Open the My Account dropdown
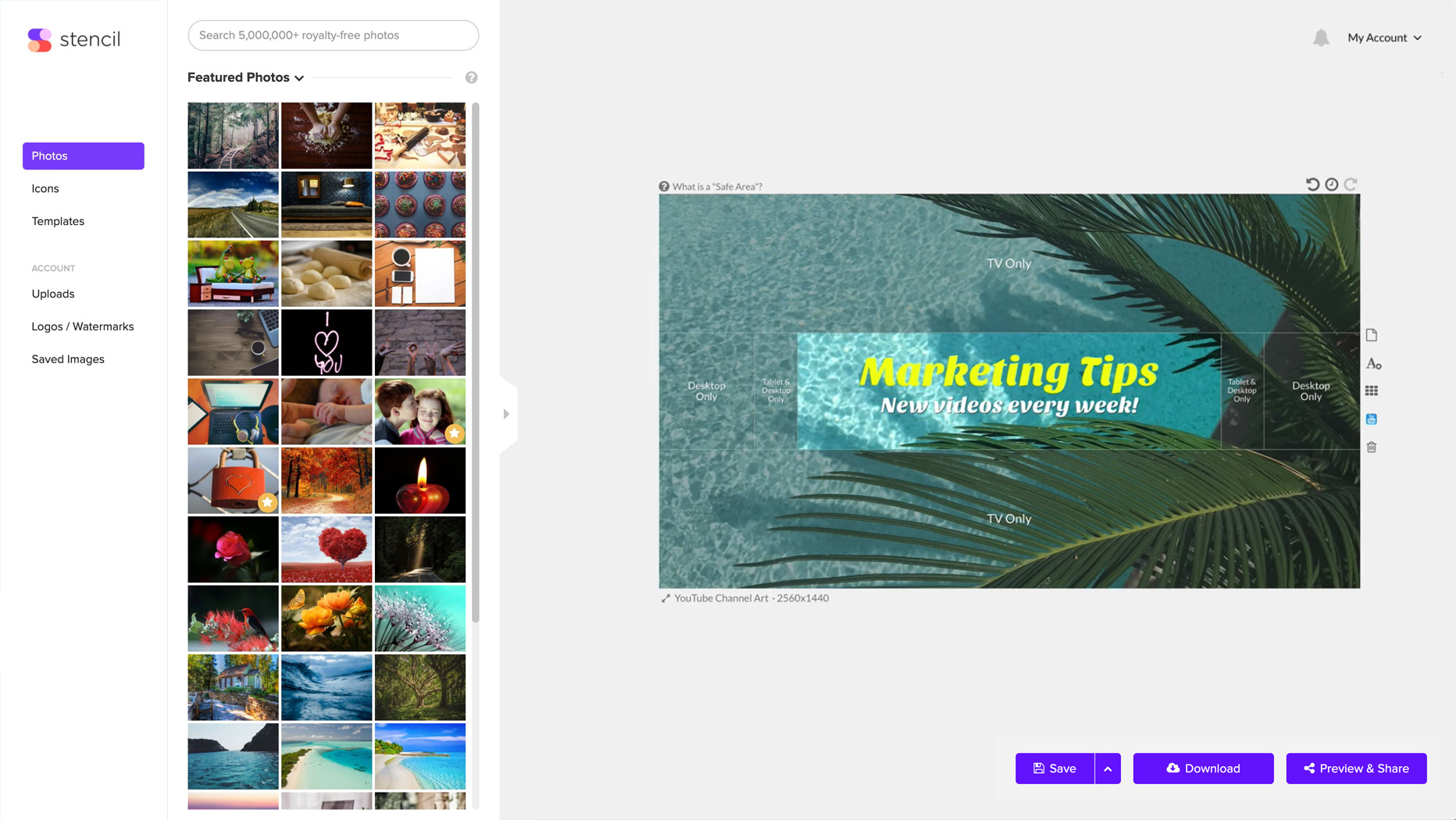This screenshot has height=820, width=1456. pos(1384,37)
